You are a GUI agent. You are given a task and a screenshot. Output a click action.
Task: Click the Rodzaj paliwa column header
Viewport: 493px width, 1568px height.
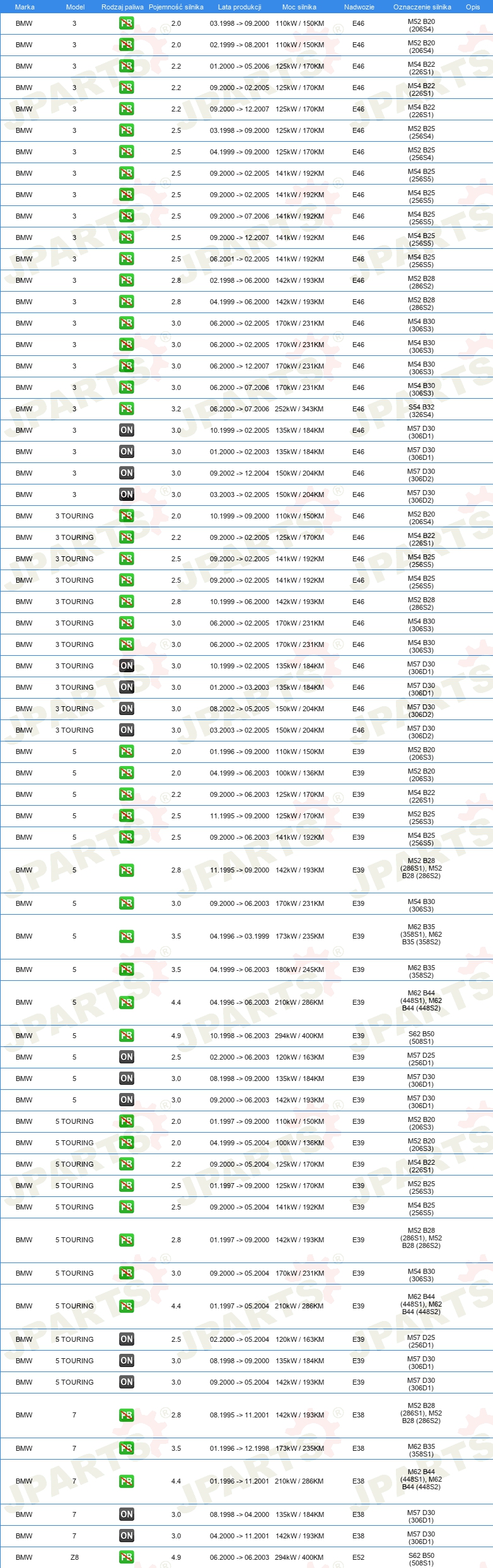pyautogui.click(x=122, y=7)
